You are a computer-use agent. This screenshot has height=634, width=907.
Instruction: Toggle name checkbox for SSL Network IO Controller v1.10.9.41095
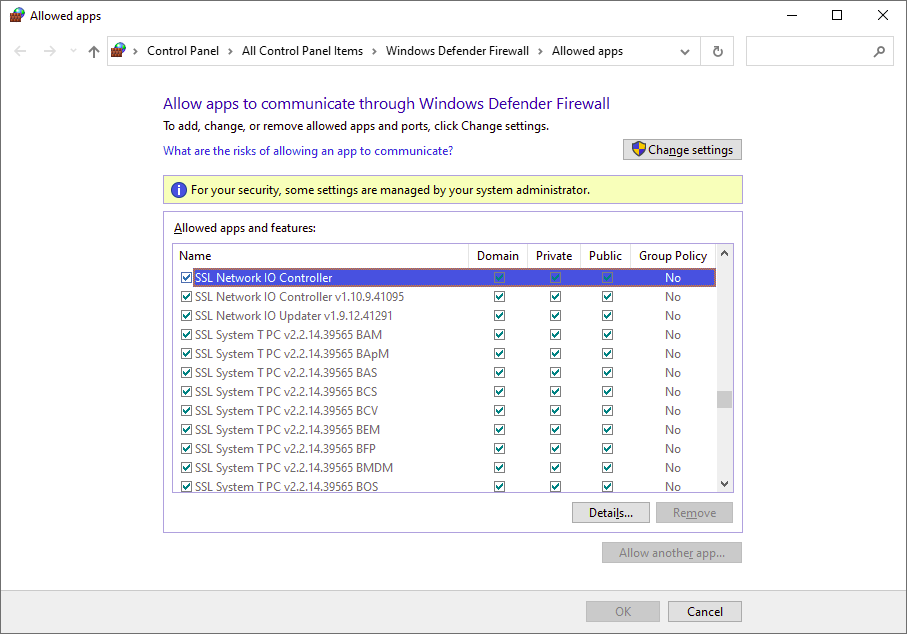coord(186,297)
